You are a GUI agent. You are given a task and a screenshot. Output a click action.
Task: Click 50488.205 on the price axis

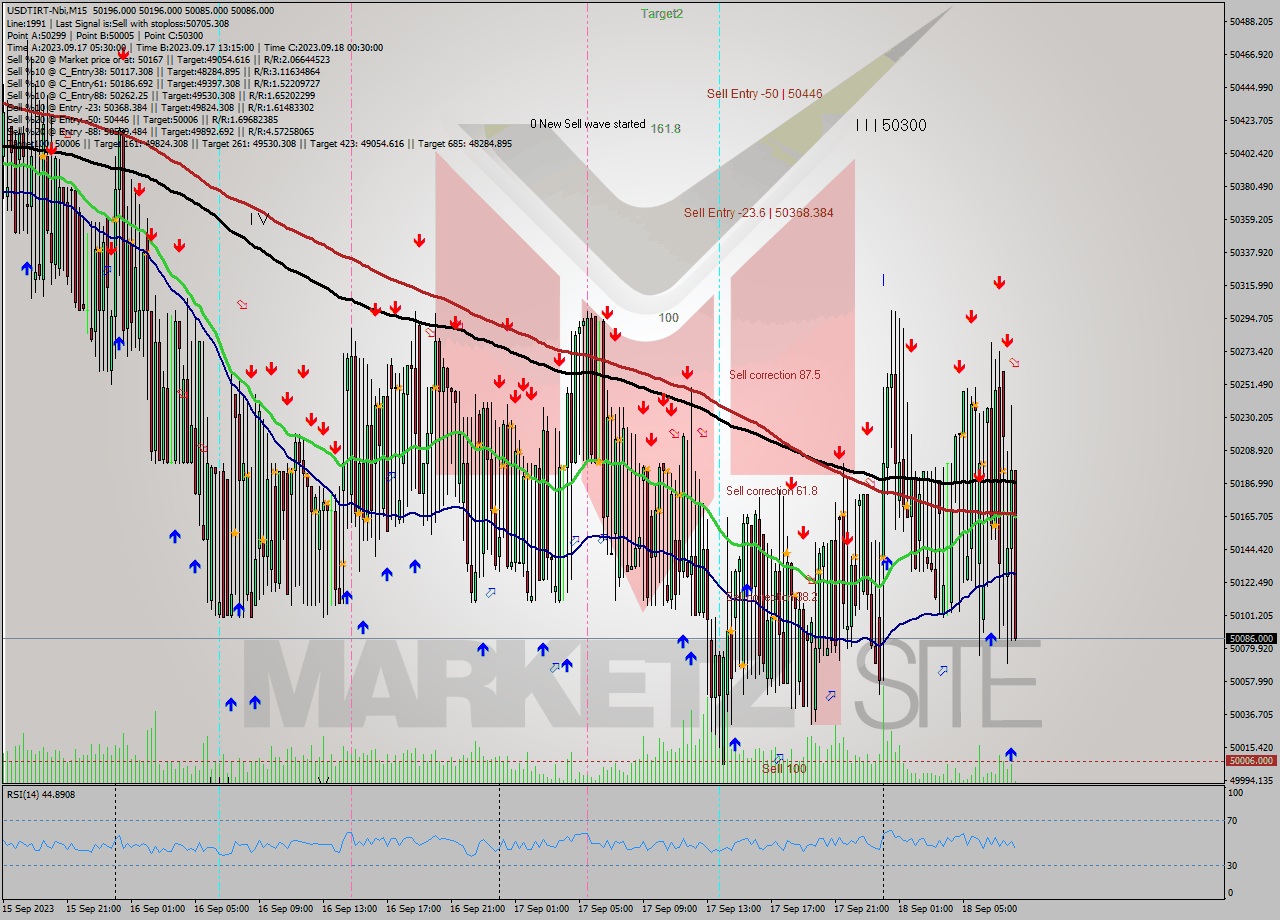click(1251, 21)
